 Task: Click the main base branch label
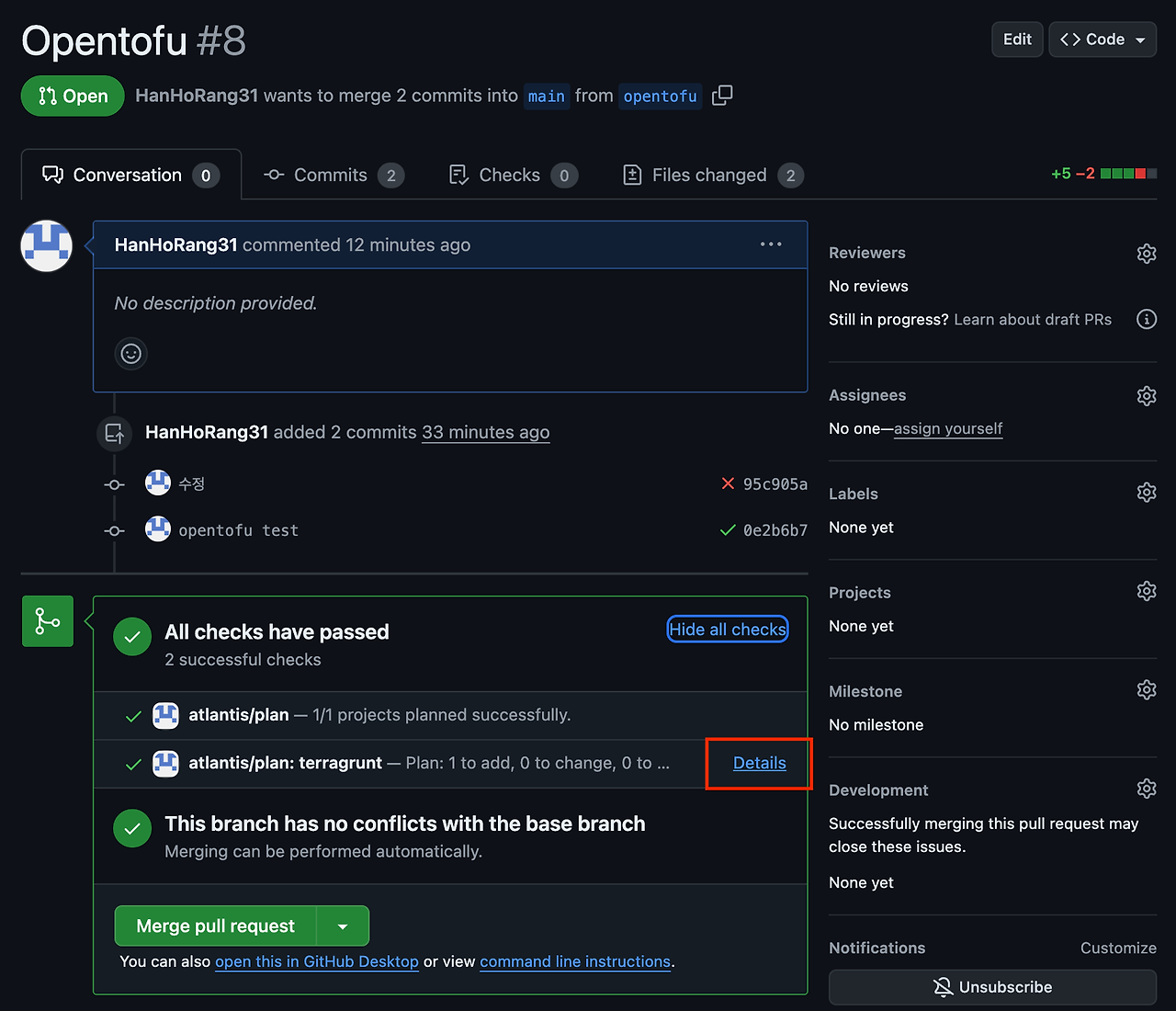547,96
